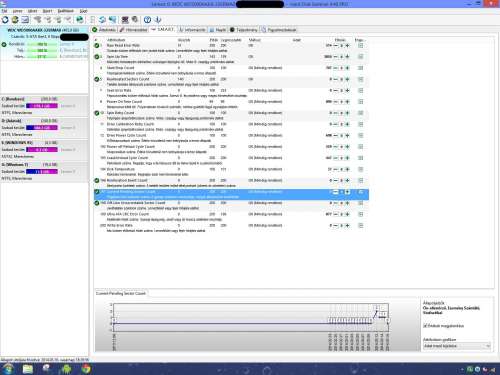Open File Explorer from the taskbar
This screenshot has height=375, width=500.
[28, 369]
